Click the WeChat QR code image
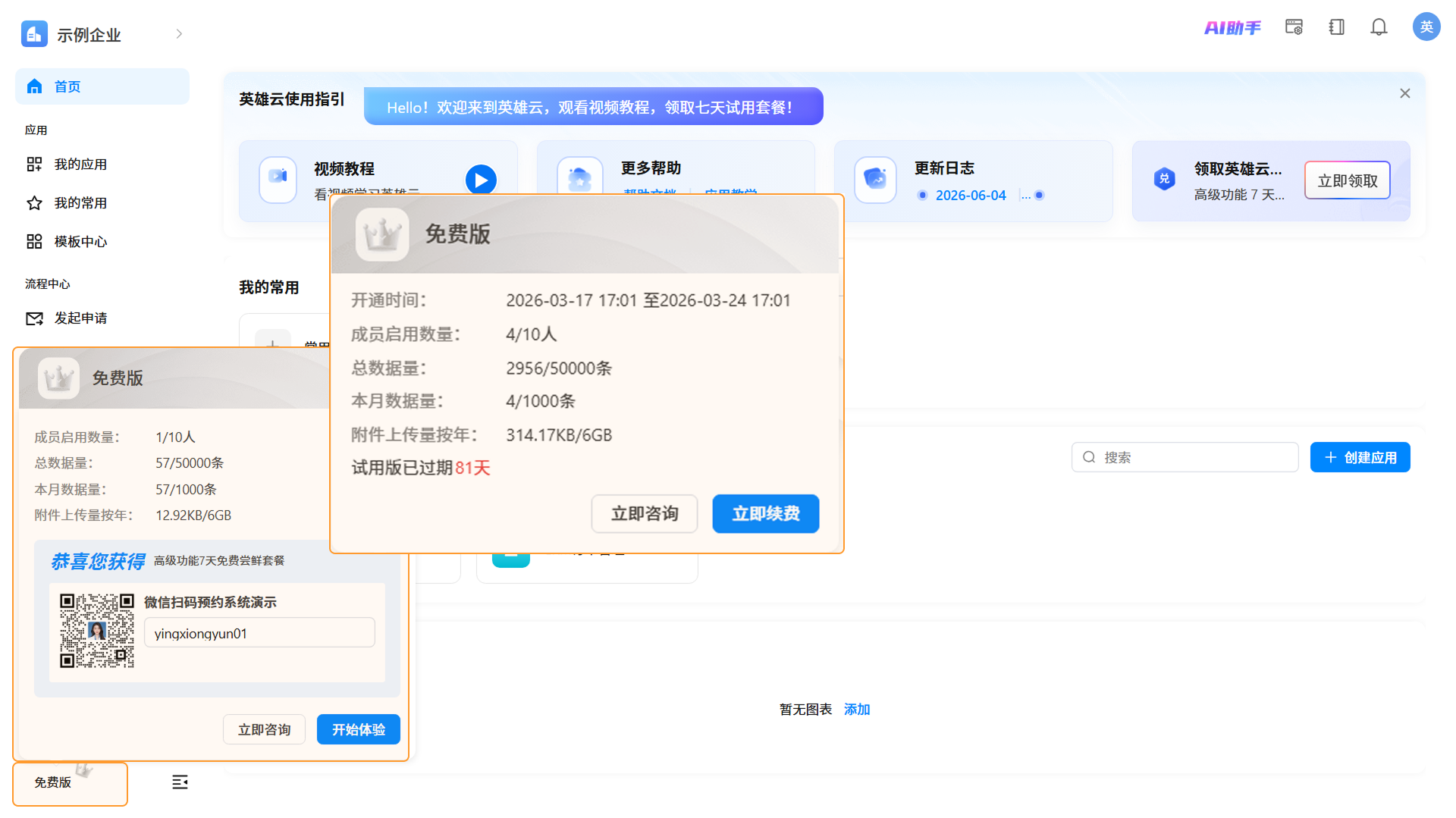This screenshot has width=1456, height=818. pyautogui.click(x=97, y=631)
